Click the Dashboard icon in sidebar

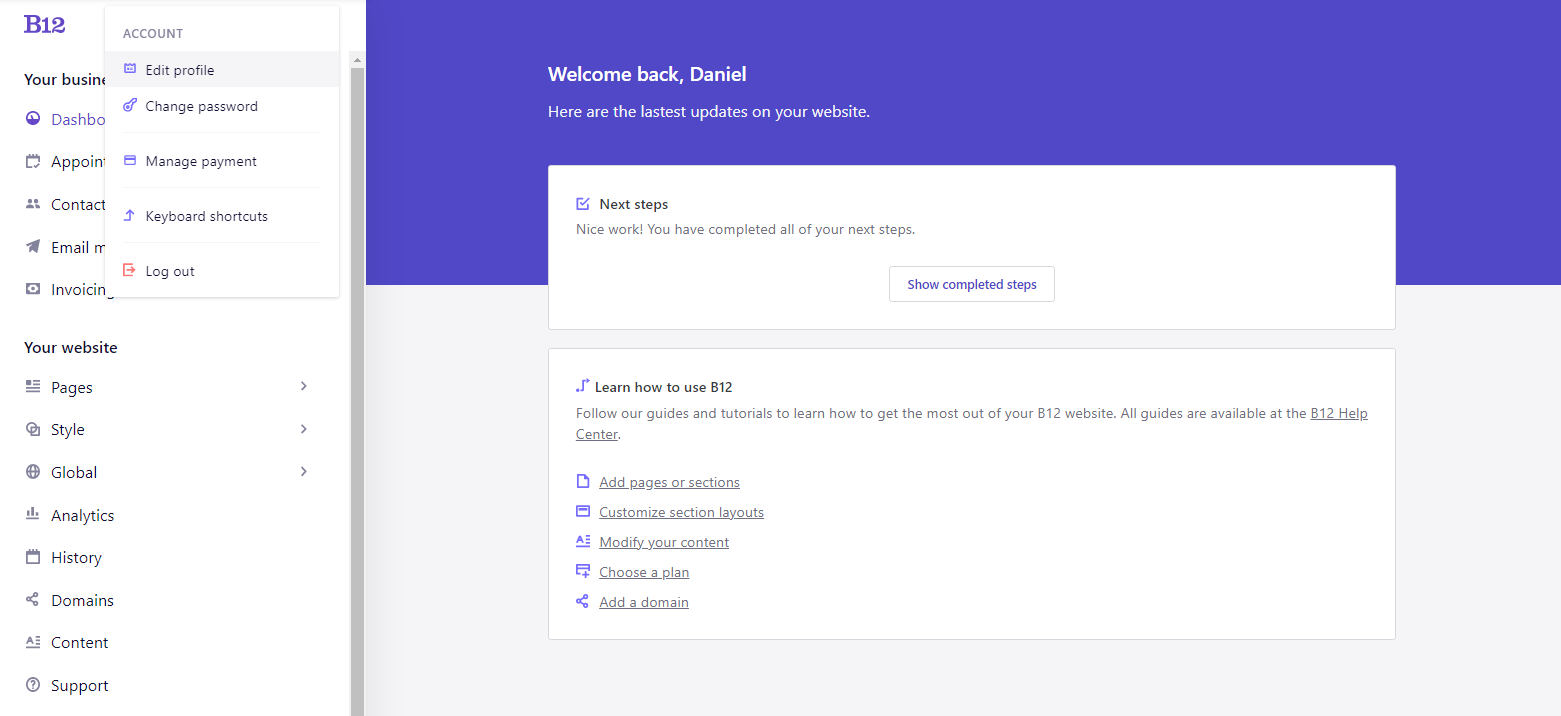tap(33, 119)
